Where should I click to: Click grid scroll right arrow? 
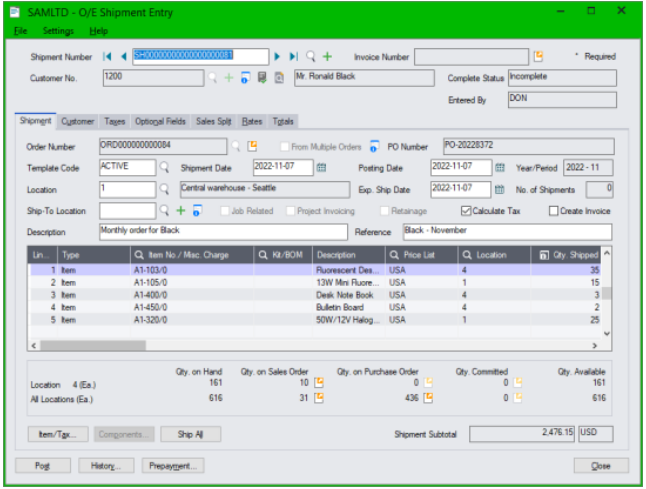pos(595,345)
